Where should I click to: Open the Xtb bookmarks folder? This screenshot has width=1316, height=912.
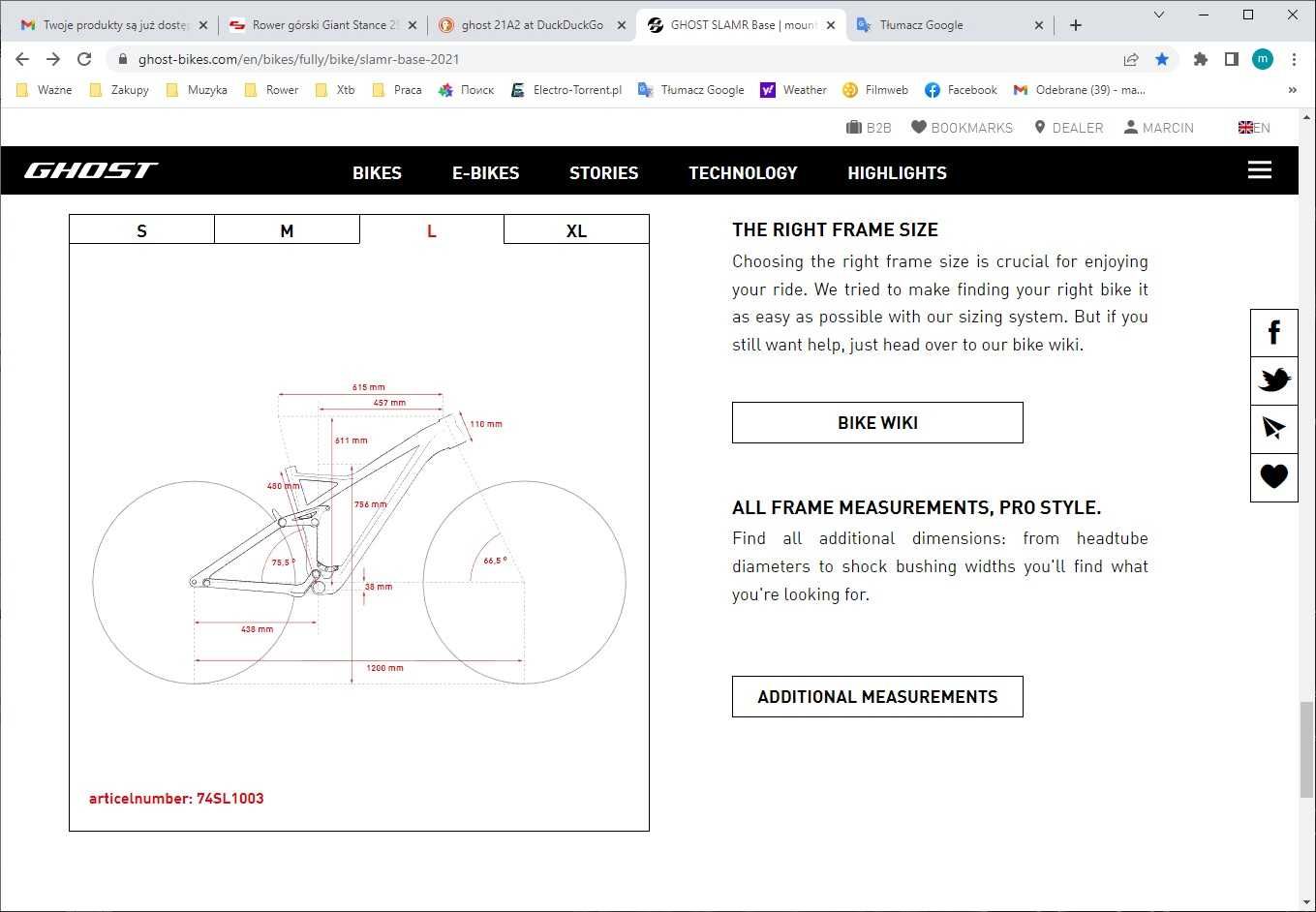(336, 90)
